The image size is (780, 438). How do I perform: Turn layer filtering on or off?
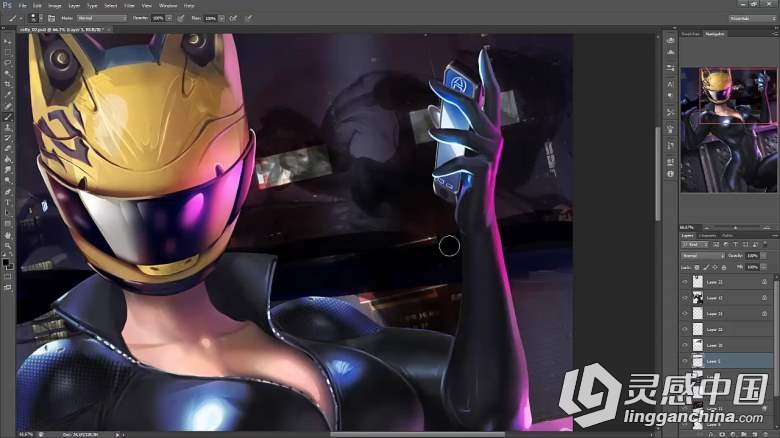pos(765,244)
